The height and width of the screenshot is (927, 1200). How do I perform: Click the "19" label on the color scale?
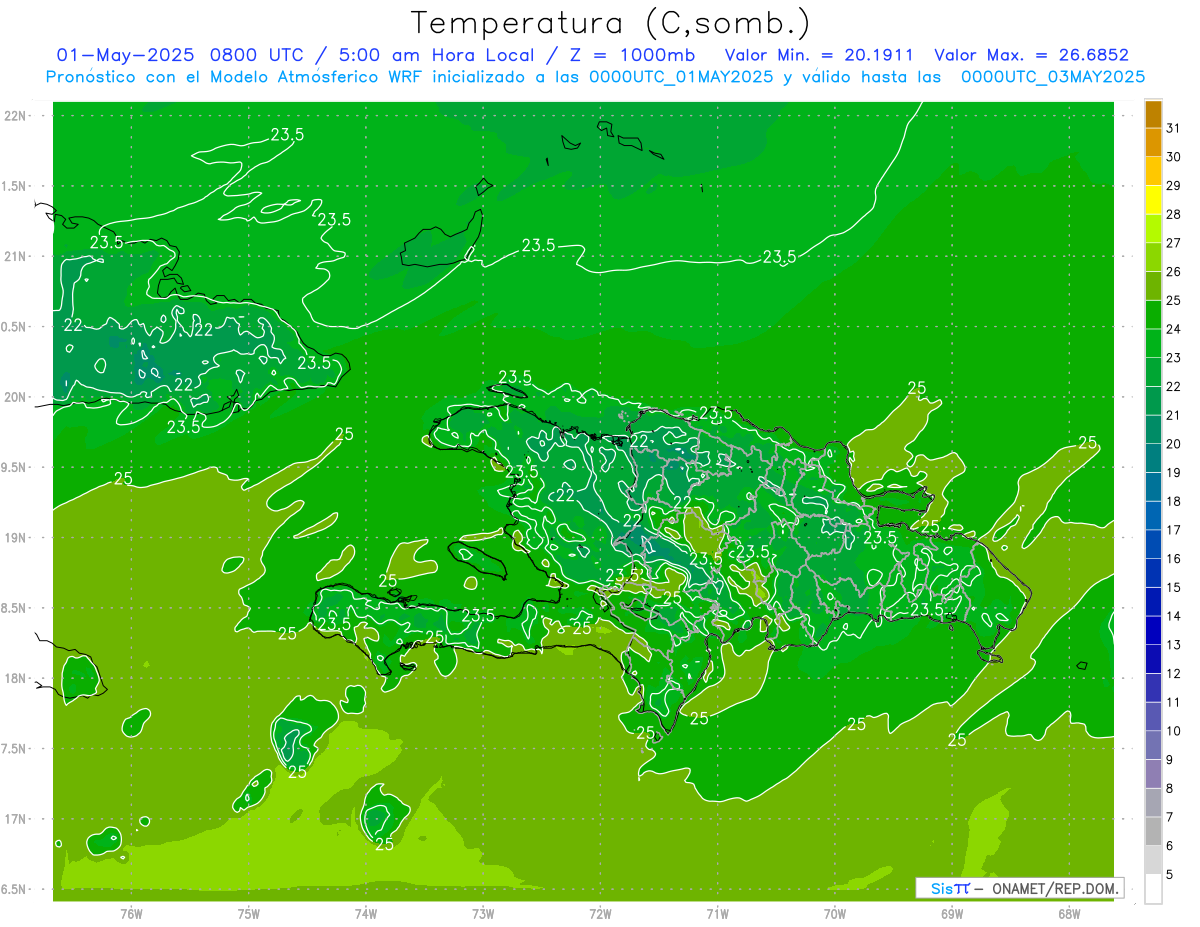1173,473
